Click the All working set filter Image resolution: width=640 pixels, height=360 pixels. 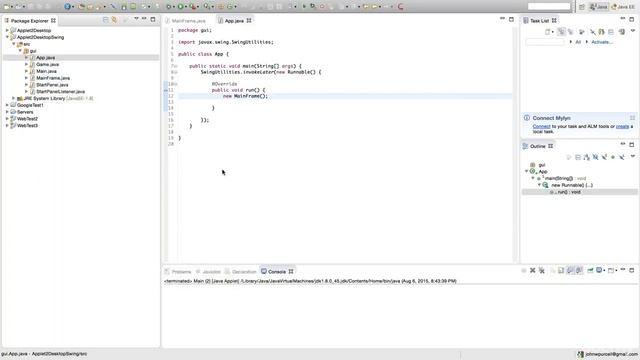point(578,42)
